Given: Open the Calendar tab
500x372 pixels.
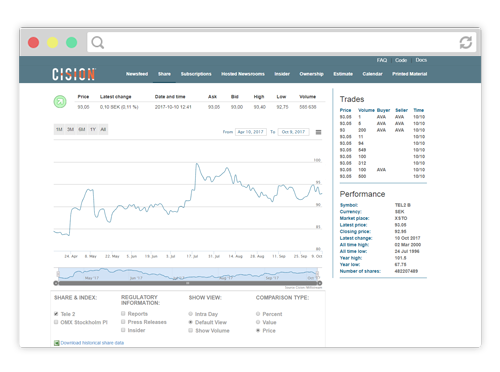Looking at the screenshot, I should (372, 74).
